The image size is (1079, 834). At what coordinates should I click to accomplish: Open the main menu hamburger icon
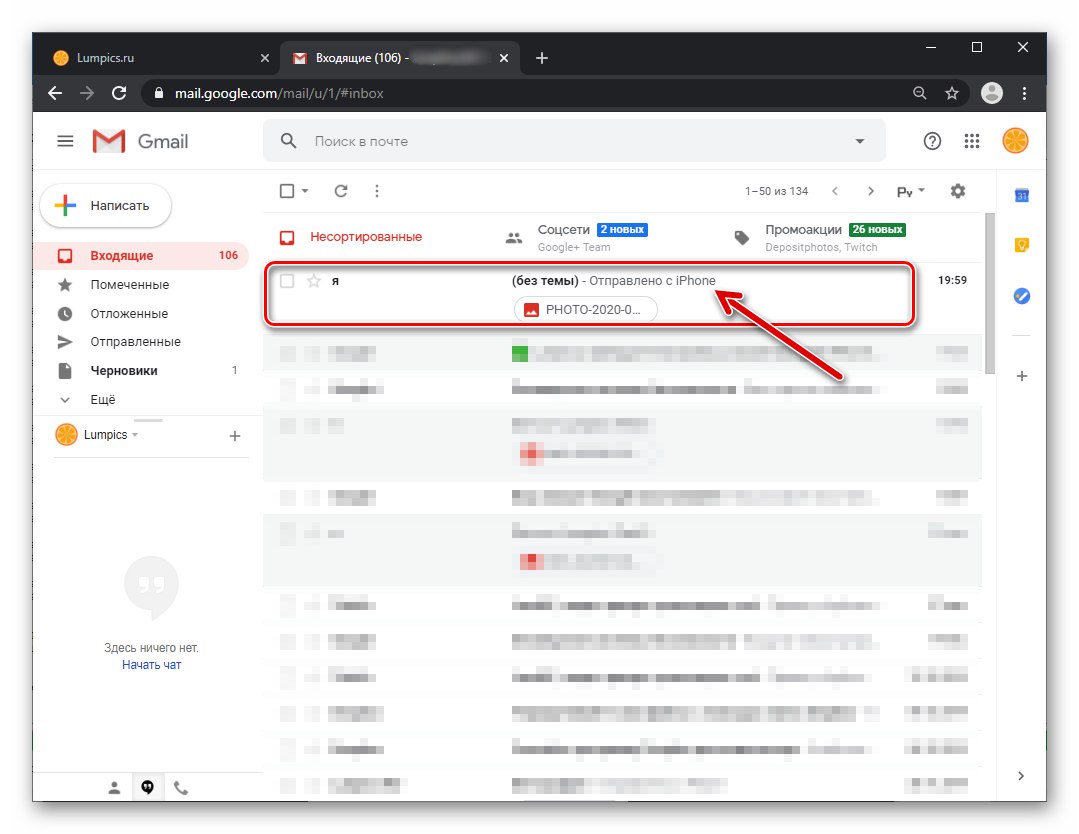65,141
